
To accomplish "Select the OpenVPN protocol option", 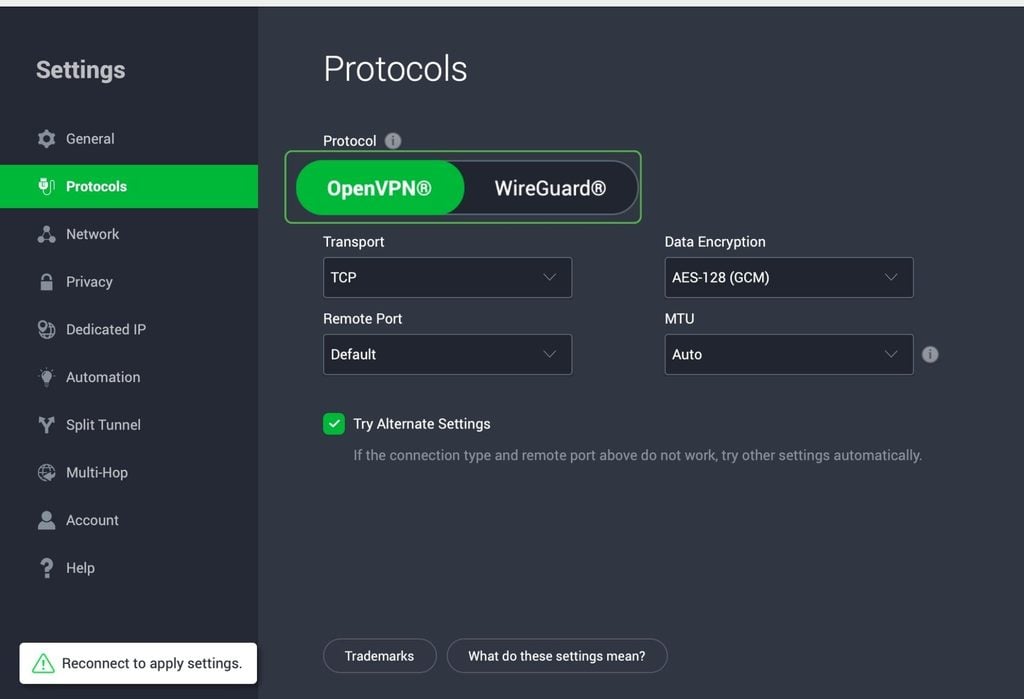I will [379, 188].
